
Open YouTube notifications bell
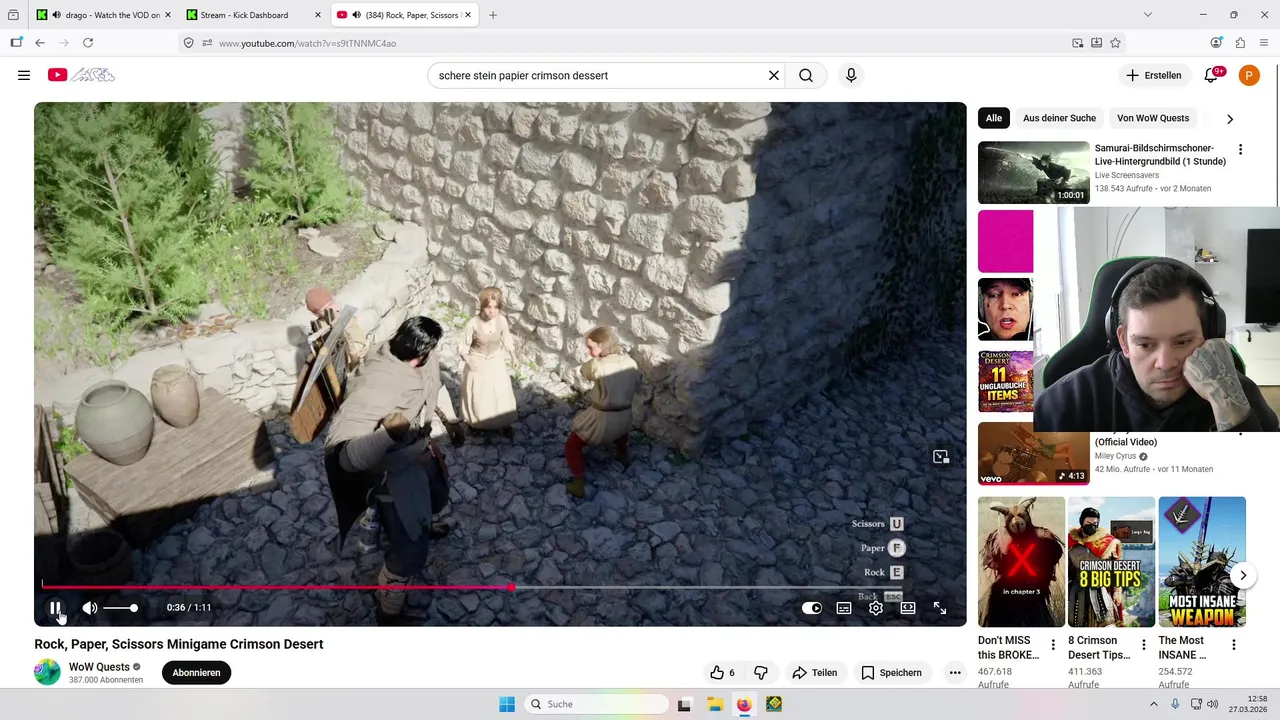(x=1211, y=75)
